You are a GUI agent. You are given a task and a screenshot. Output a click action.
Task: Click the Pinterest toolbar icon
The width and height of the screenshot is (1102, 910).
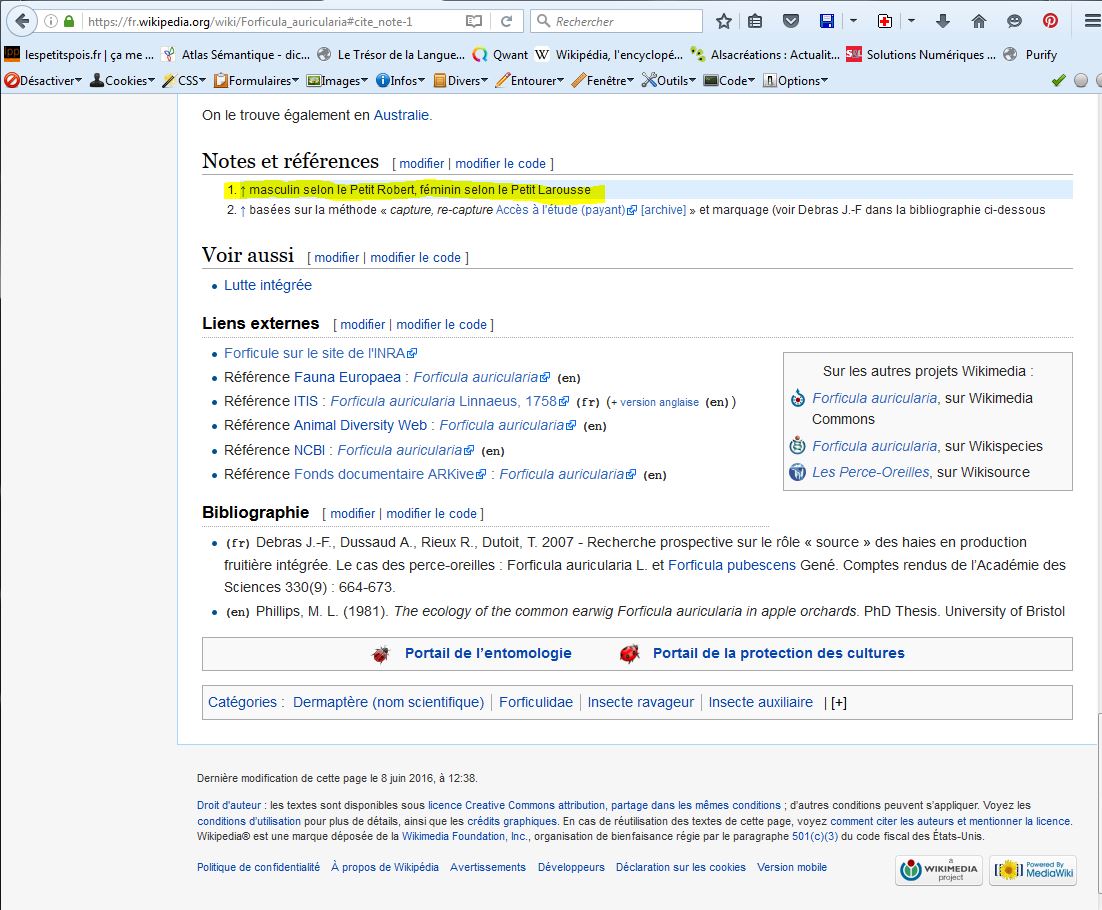(x=1050, y=21)
